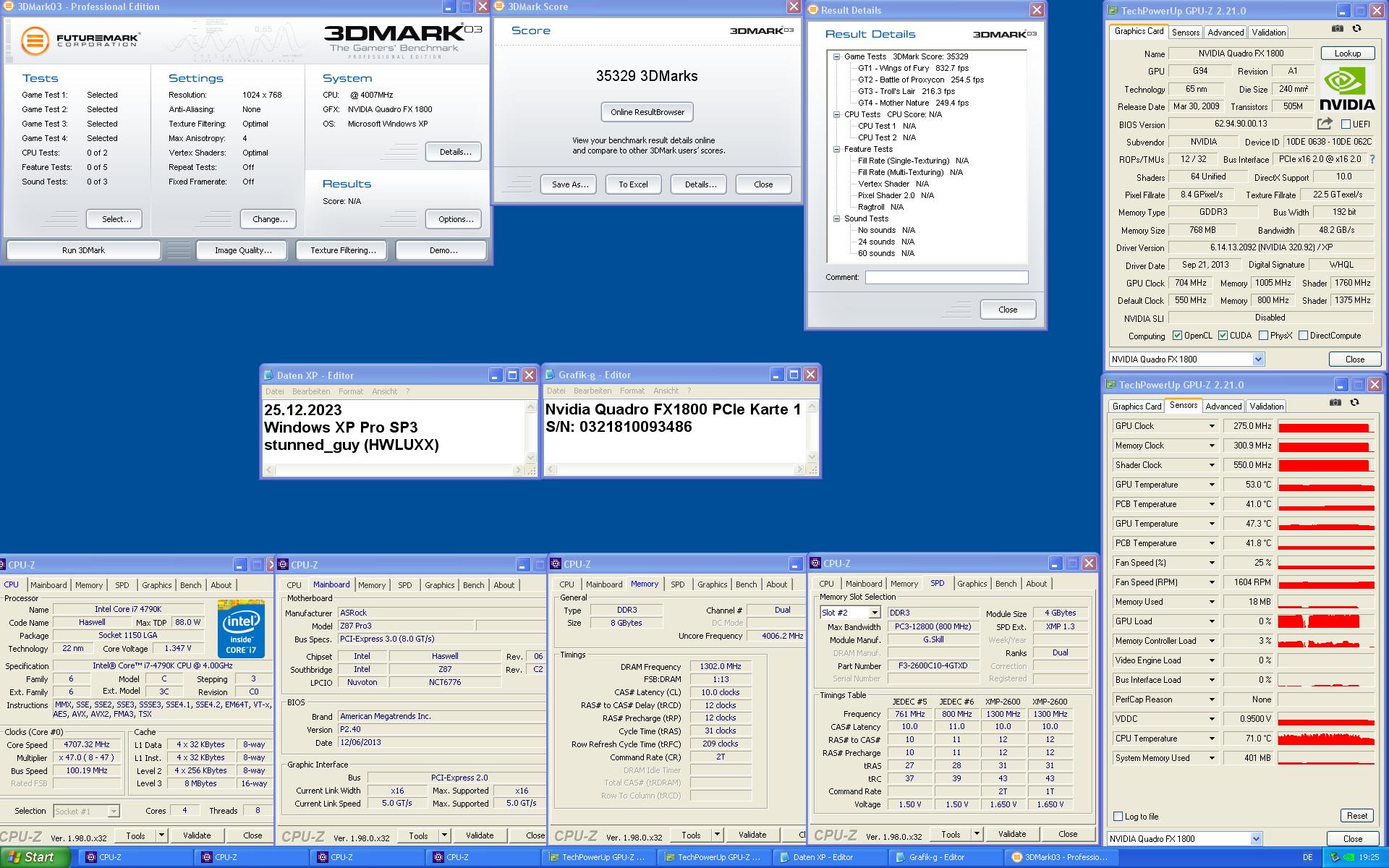Switch to Validation tab in GPU-Z Sensors window
Screen dimensions: 1389x868
click(1266, 407)
